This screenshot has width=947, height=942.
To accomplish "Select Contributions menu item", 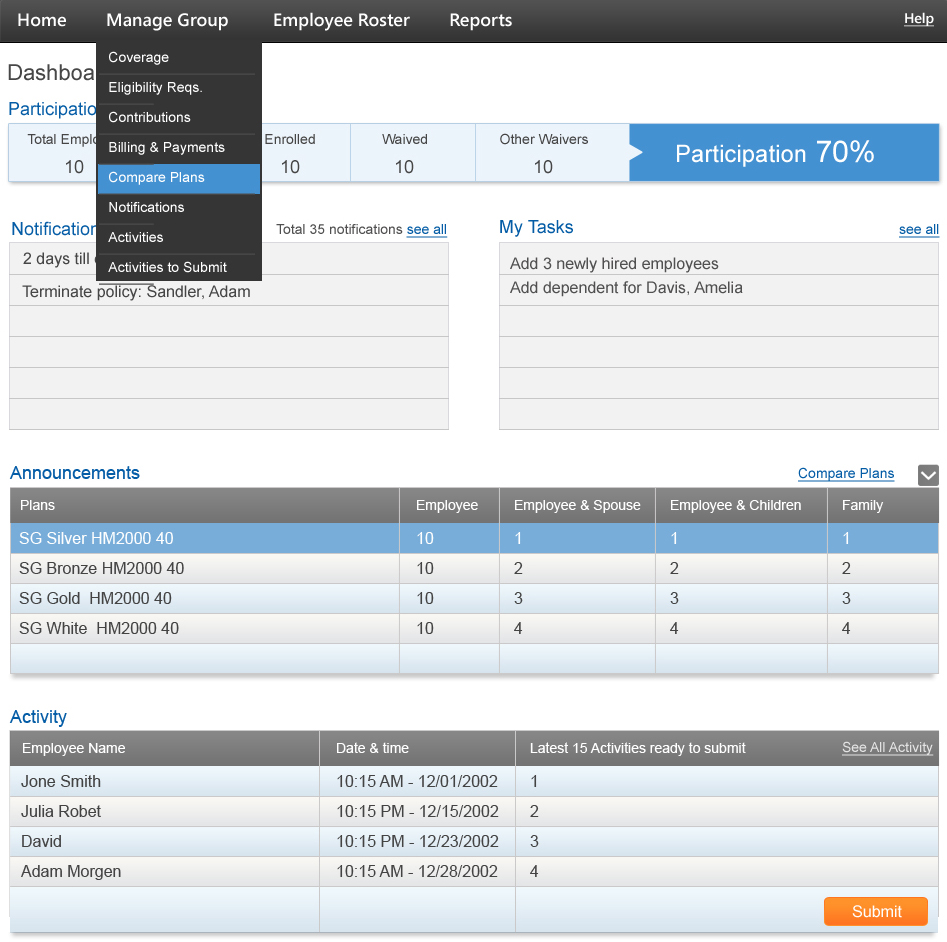I will click(149, 118).
